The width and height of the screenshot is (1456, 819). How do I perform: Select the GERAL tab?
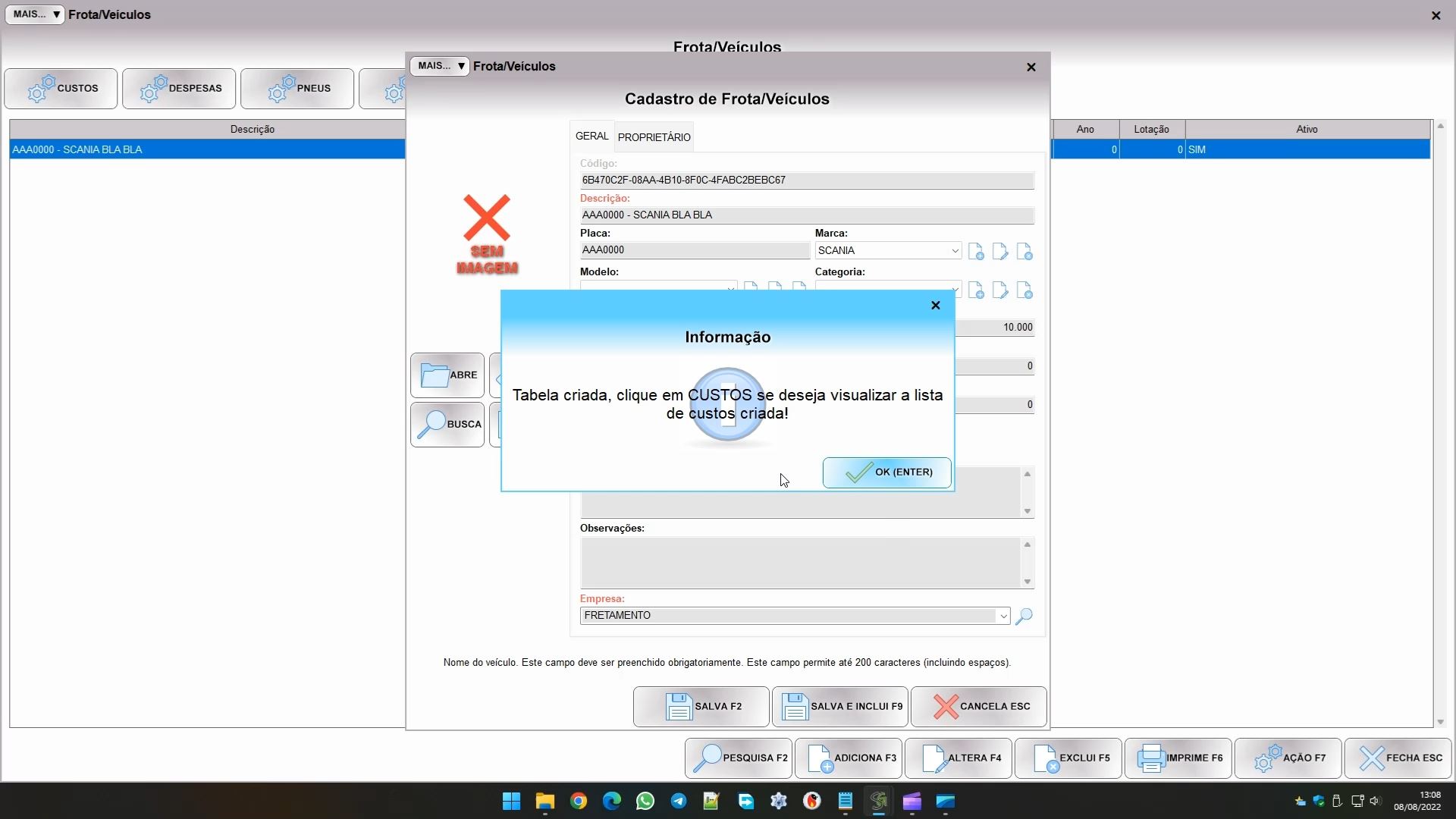(x=591, y=136)
